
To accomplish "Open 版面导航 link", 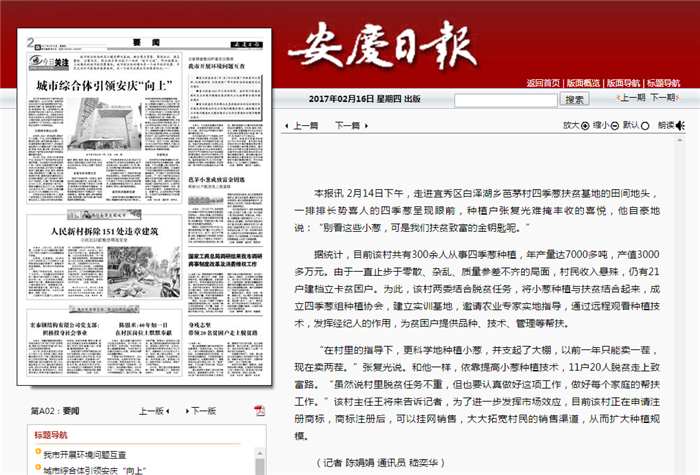I will tap(623, 83).
